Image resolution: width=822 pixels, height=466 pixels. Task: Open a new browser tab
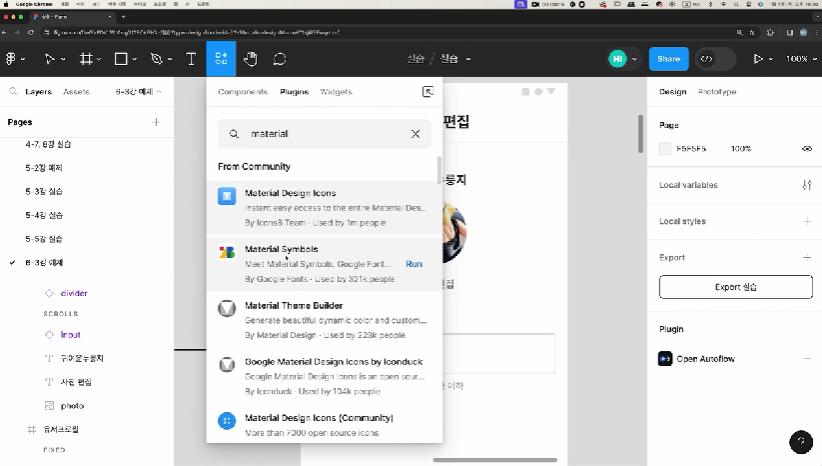click(123, 17)
